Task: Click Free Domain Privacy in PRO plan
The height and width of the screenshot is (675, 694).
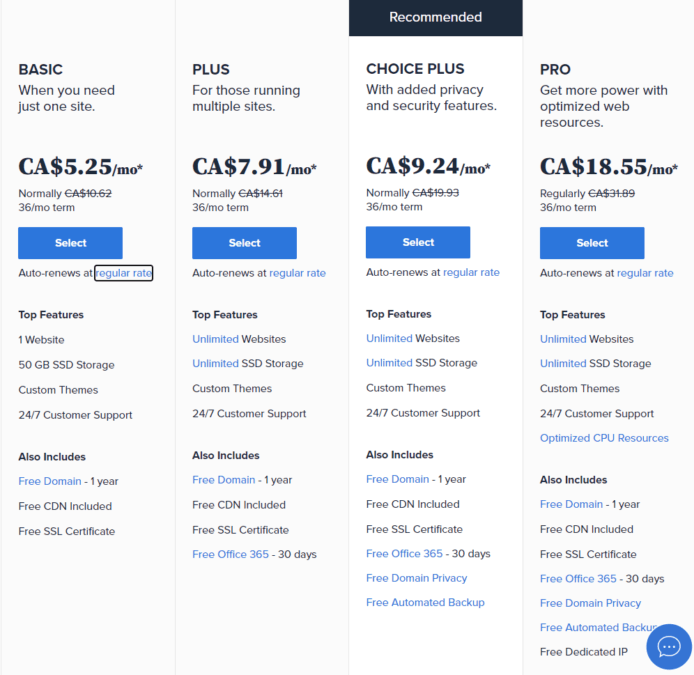Action: click(590, 603)
